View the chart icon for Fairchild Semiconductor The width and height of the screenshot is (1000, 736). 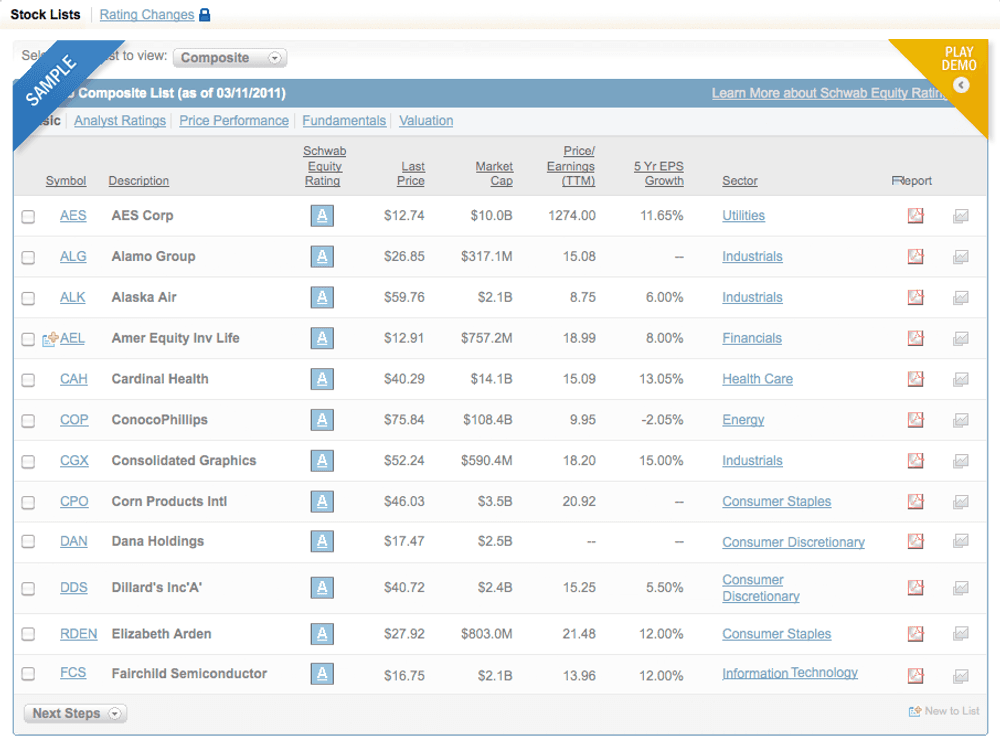(960, 675)
